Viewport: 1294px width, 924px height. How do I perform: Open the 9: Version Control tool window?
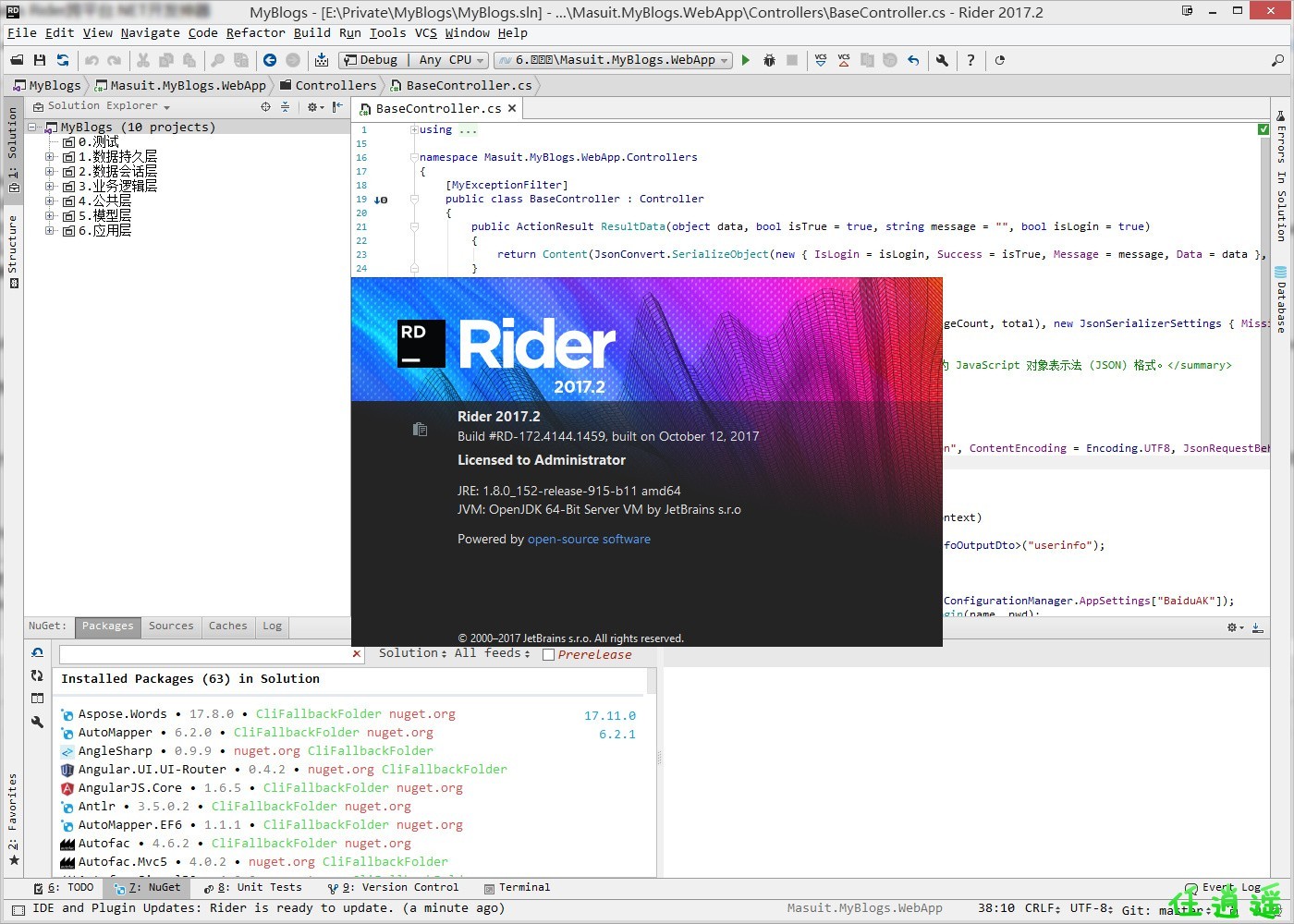pos(393,888)
